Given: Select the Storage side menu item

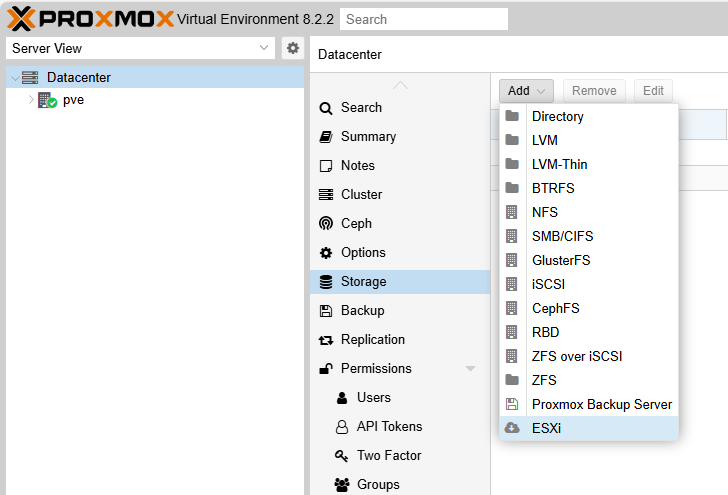Looking at the screenshot, I should [400, 281].
